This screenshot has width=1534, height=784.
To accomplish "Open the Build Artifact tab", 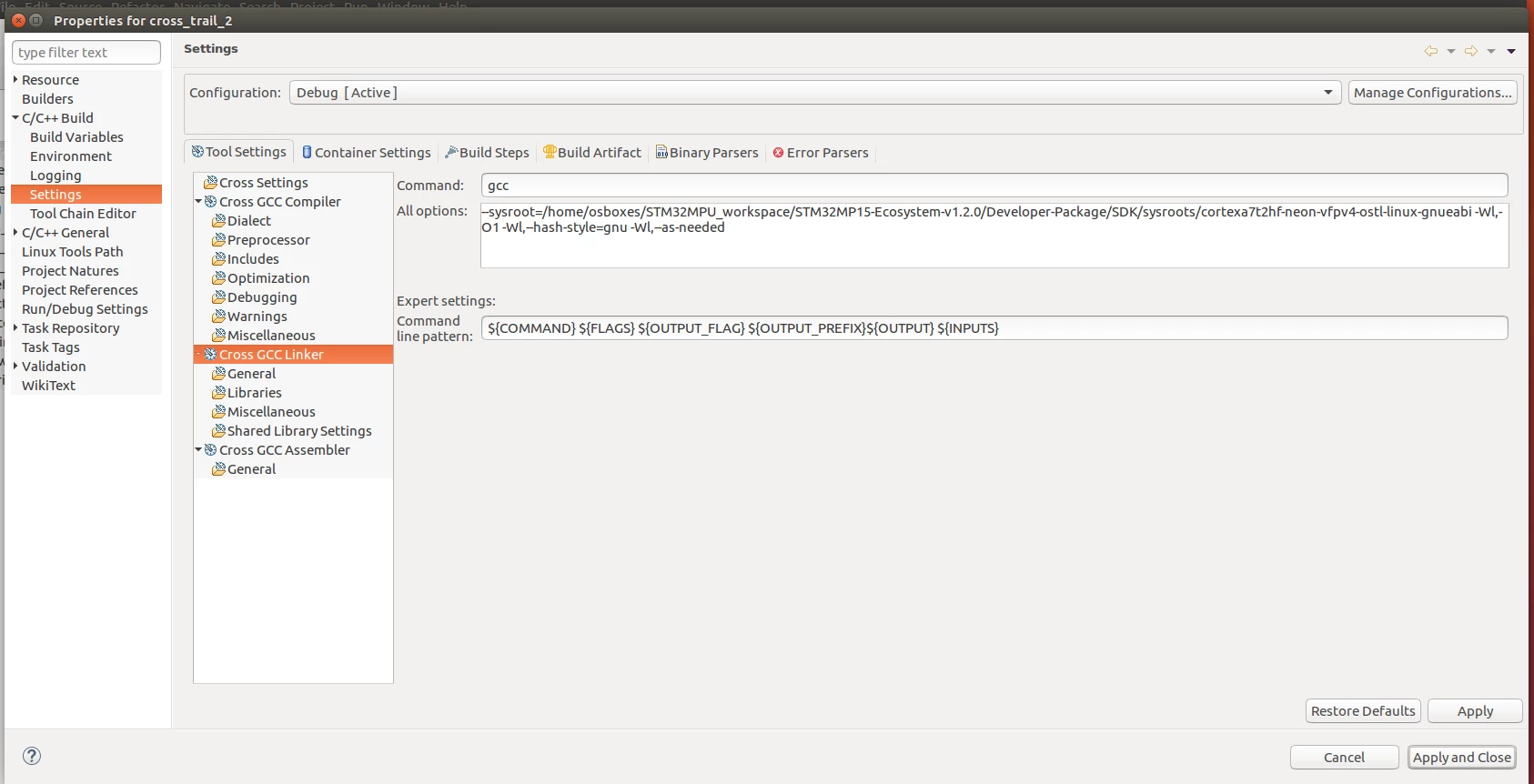I will (x=592, y=153).
